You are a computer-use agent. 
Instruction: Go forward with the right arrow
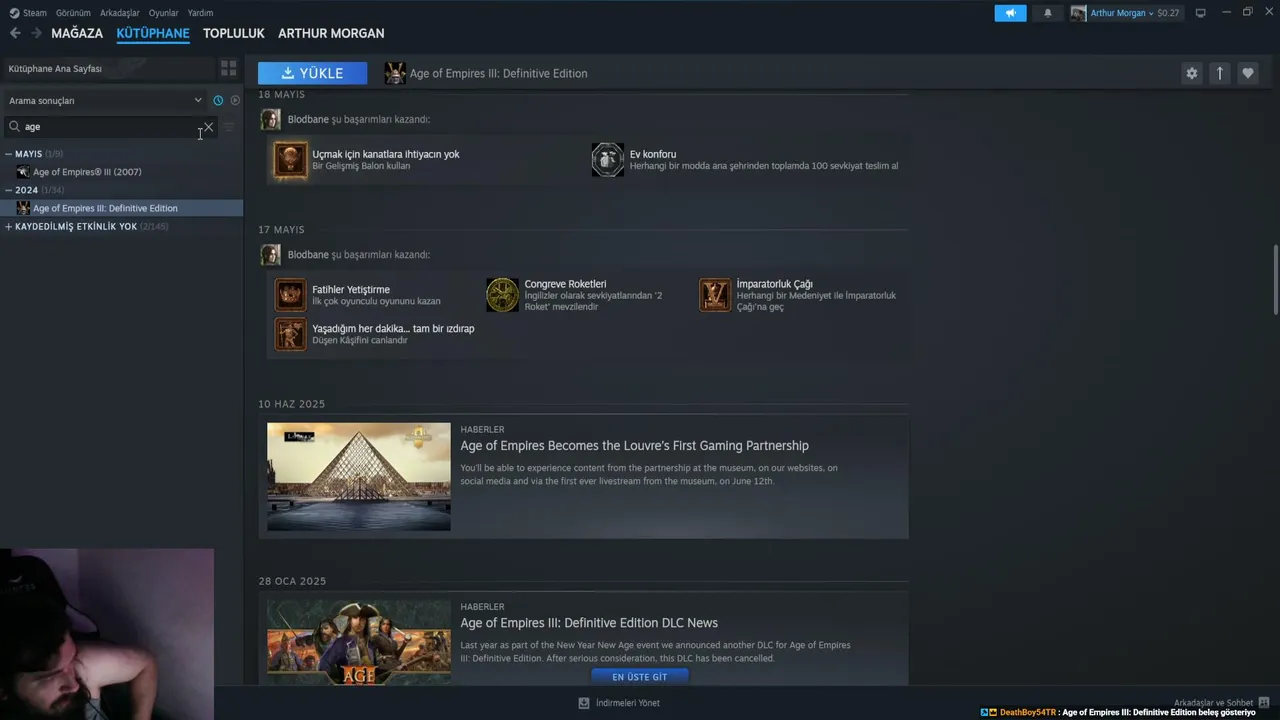click(36, 33)
